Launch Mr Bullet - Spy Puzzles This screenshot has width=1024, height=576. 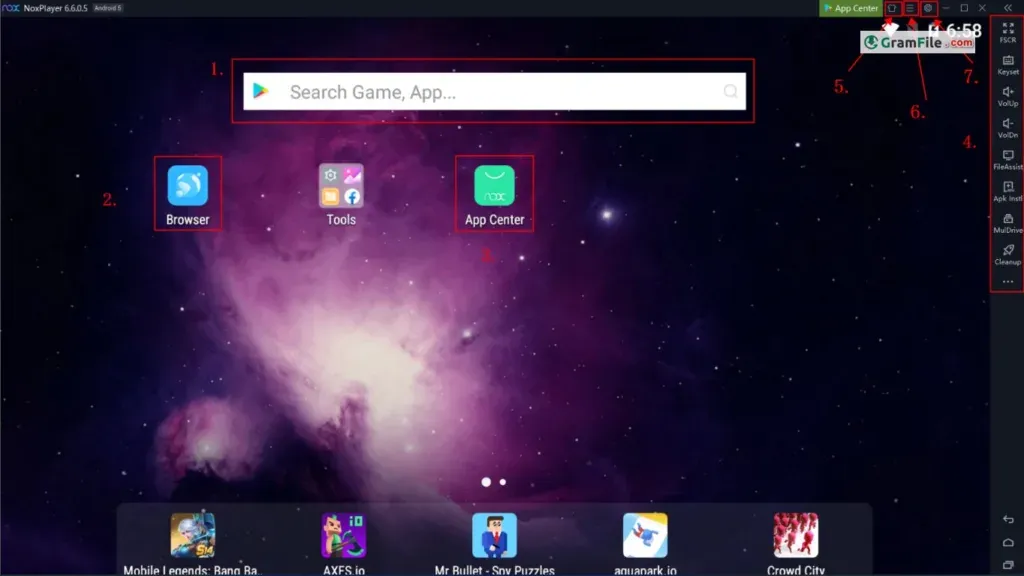(x=494, y=536)
